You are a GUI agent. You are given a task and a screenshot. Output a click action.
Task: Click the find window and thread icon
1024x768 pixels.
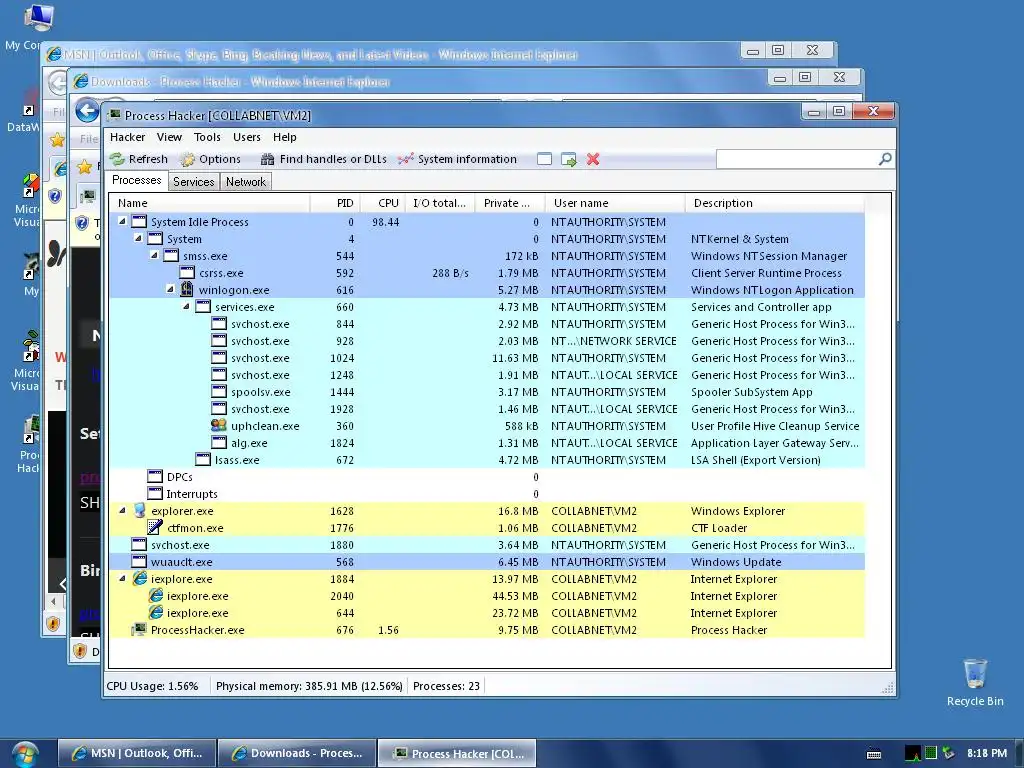click(568, 159)
